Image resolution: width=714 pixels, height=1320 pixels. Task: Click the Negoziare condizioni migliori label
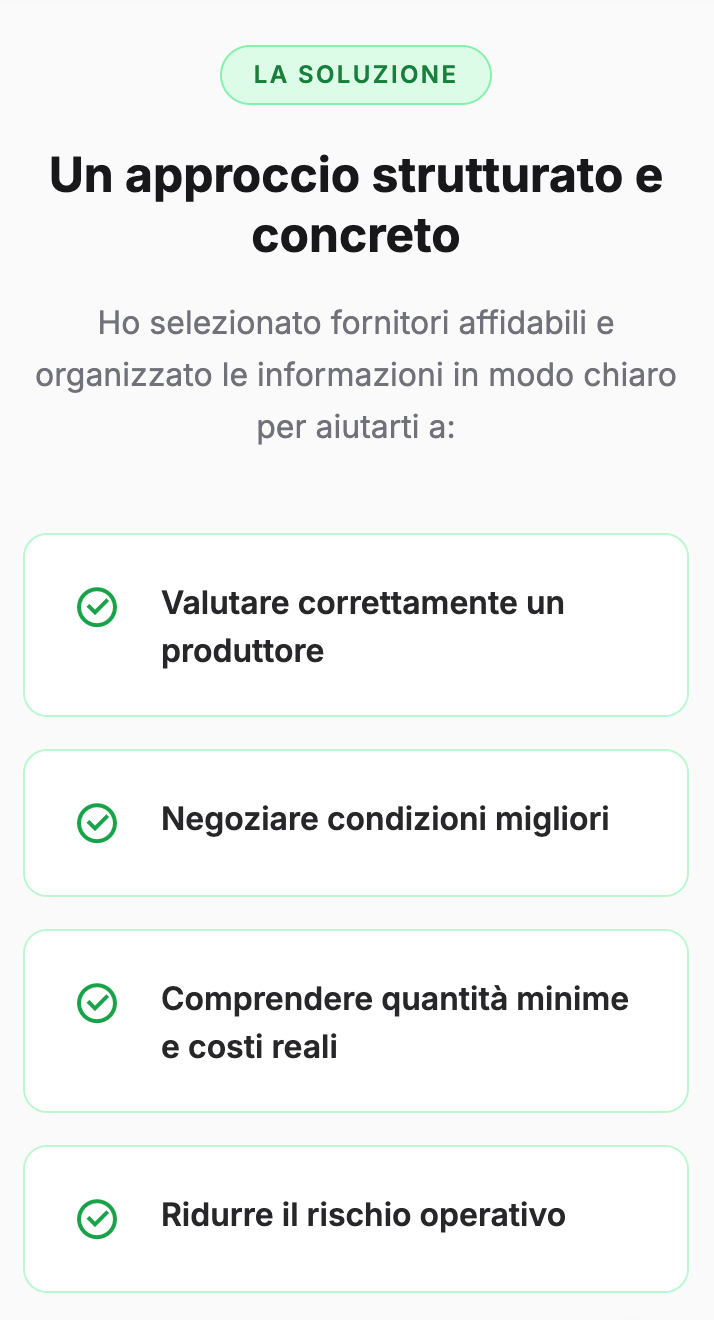[x=385, y=819]
